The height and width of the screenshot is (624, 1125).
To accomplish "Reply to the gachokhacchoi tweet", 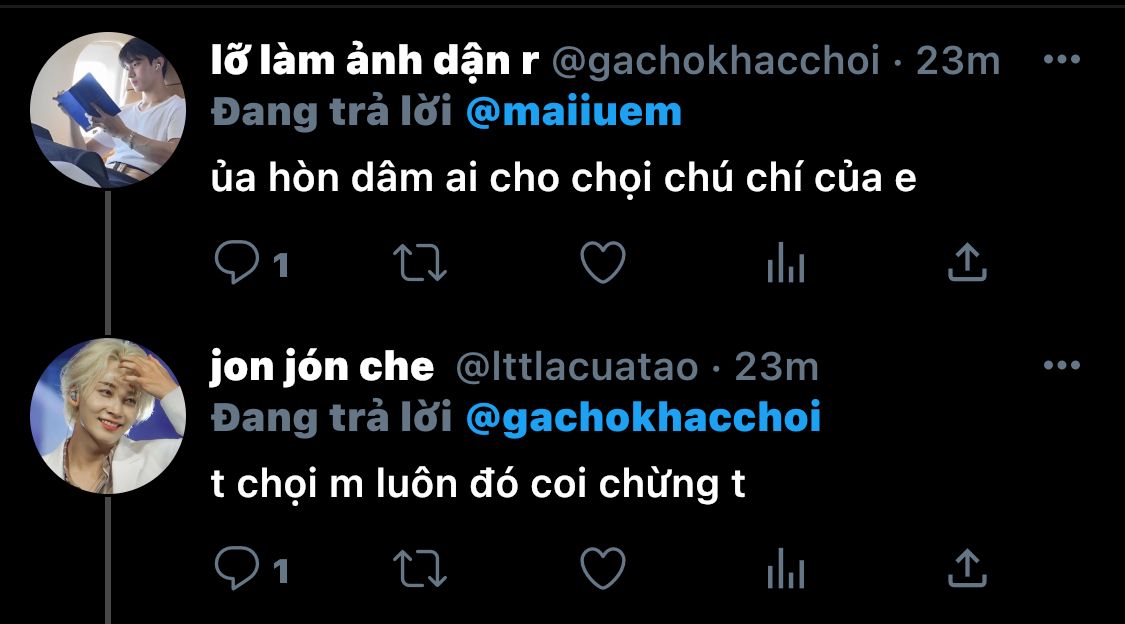I will point(237,263).
